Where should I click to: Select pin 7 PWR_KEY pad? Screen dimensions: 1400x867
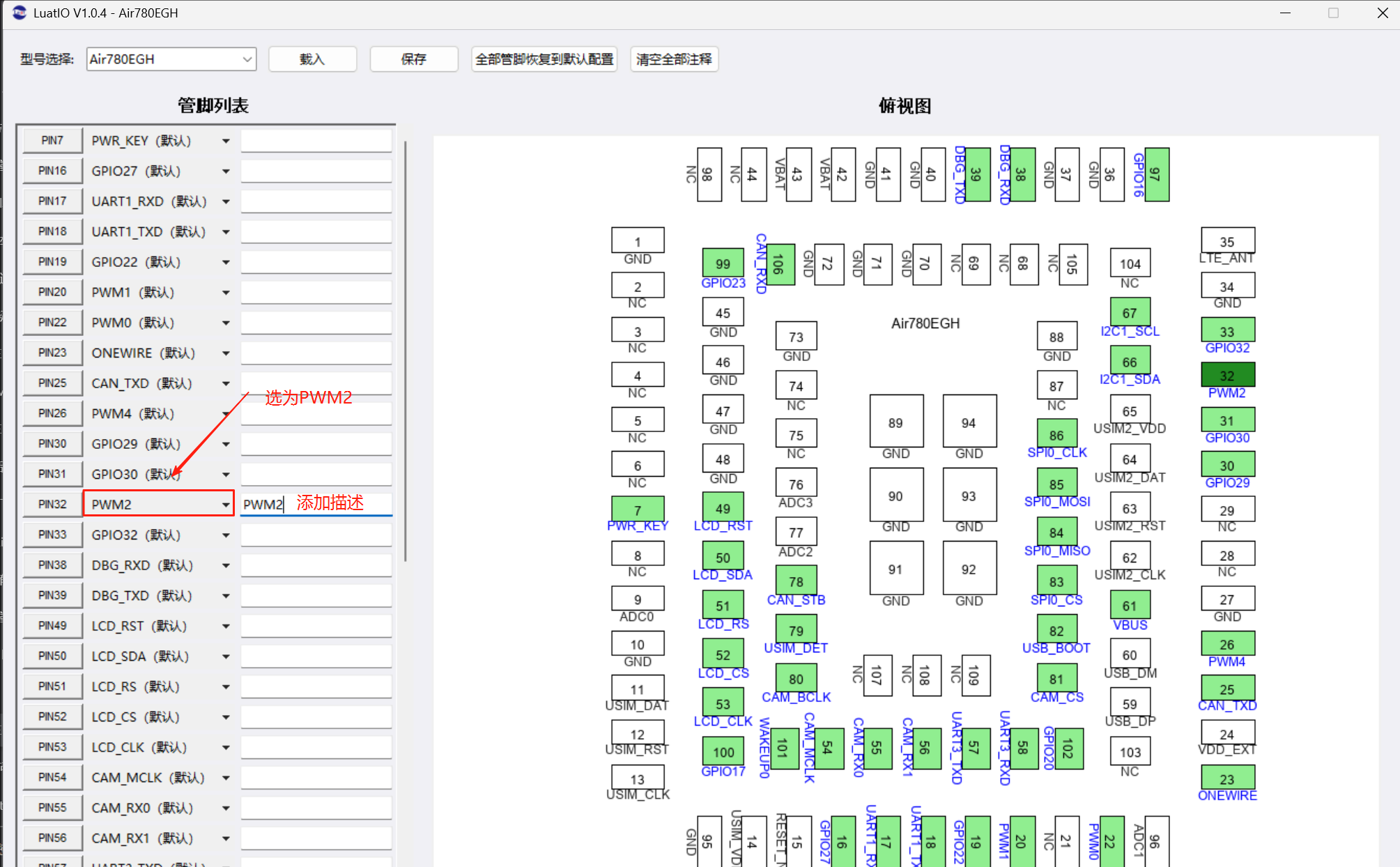tap(638, 509)
